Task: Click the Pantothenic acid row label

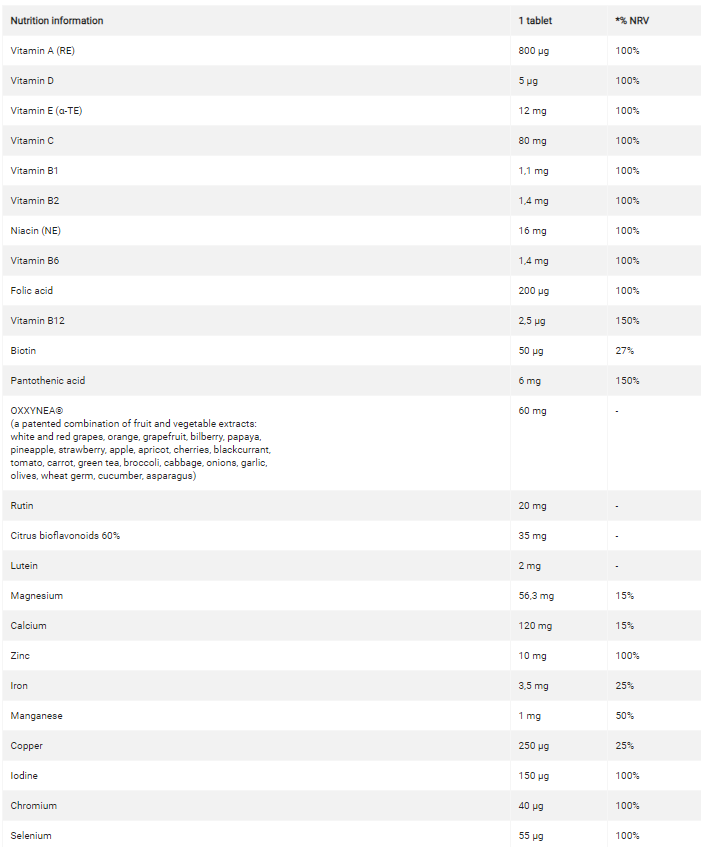Action: (x=46, y=381)
